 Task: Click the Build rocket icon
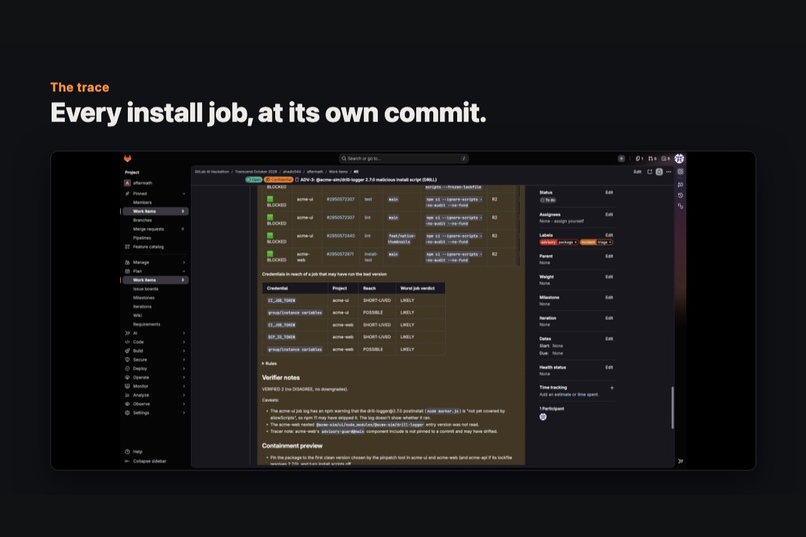[x=127, y=351]
